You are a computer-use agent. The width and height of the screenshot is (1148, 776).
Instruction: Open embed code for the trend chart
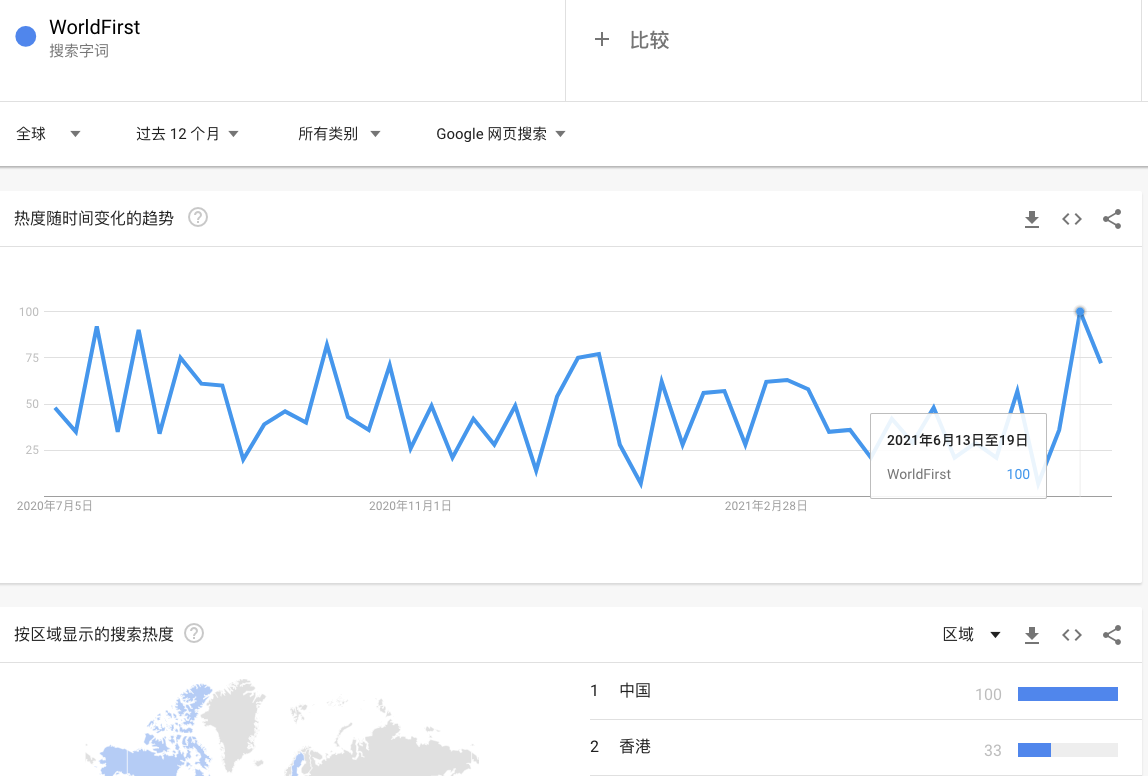pyautogui.click(x=1072, y=219)
